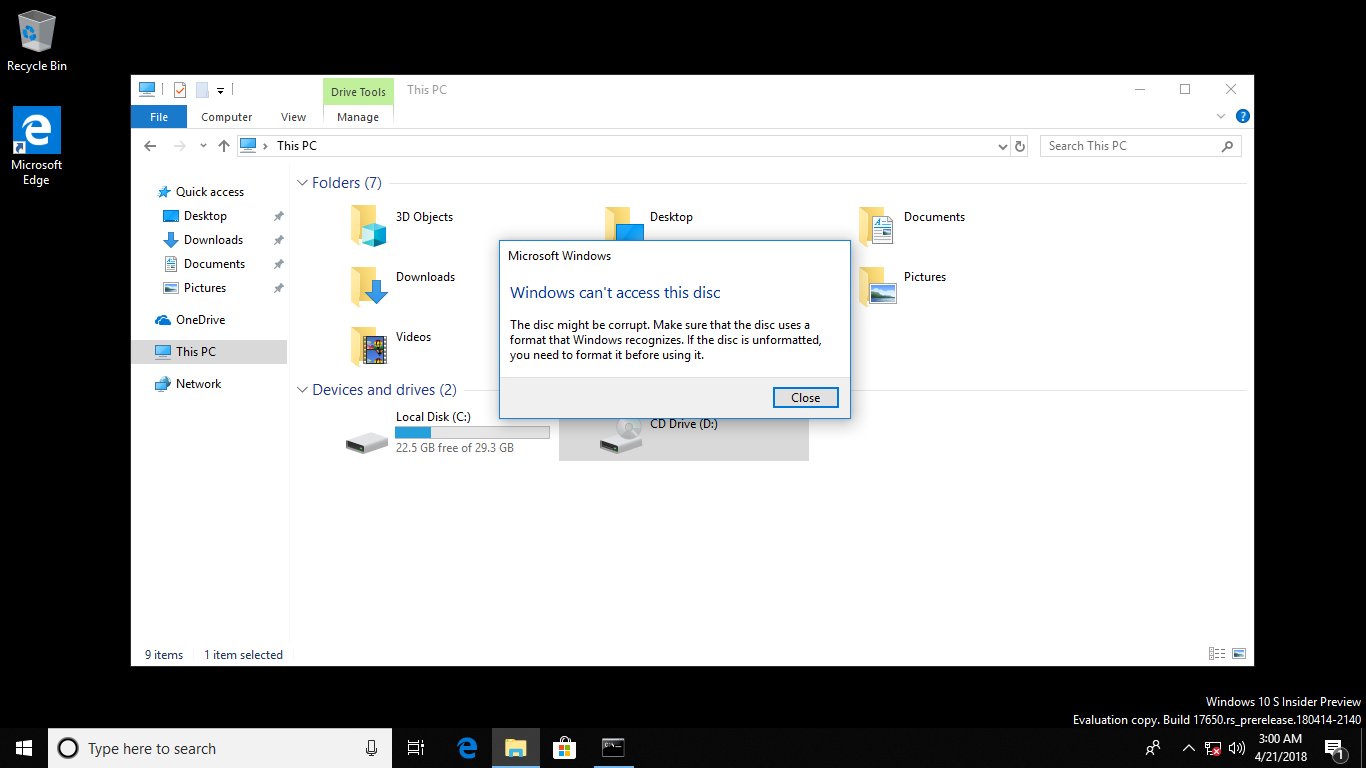The width and height of the screenshot is (1366, 768).
Task: Open Desktop under Quick access
Action: 205,216
